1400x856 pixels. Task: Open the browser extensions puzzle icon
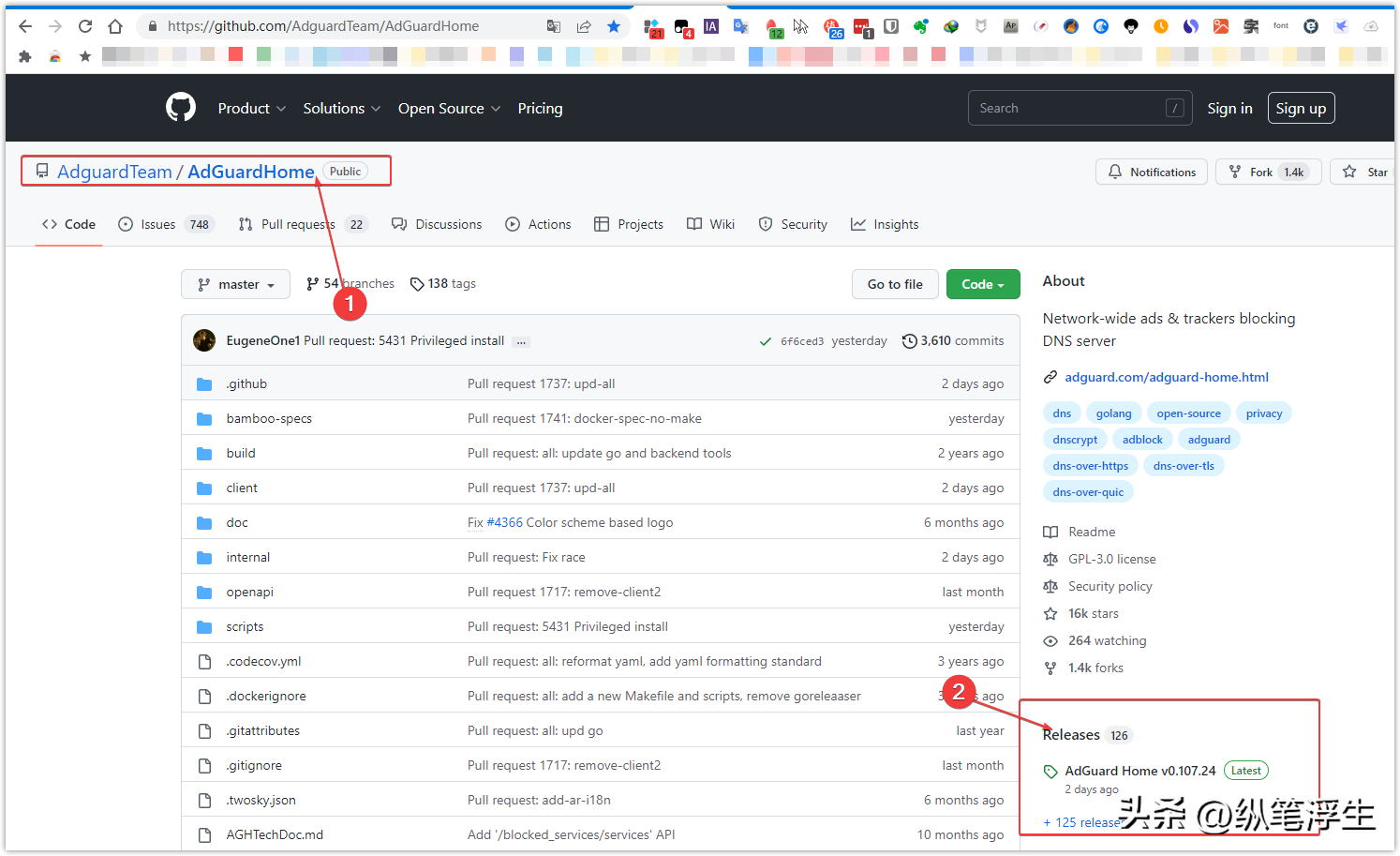tap(25, 56)
